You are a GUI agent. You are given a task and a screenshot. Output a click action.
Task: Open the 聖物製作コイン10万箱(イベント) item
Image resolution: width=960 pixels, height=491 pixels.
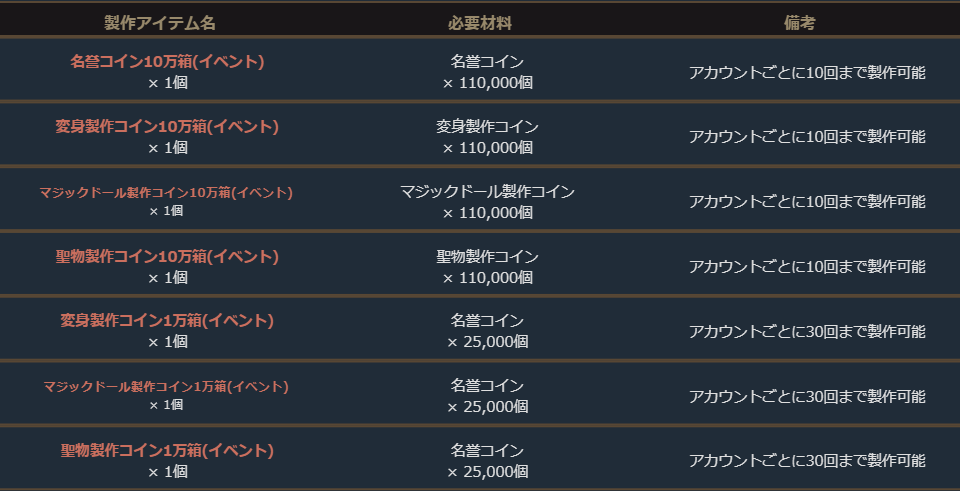(167, 257)
